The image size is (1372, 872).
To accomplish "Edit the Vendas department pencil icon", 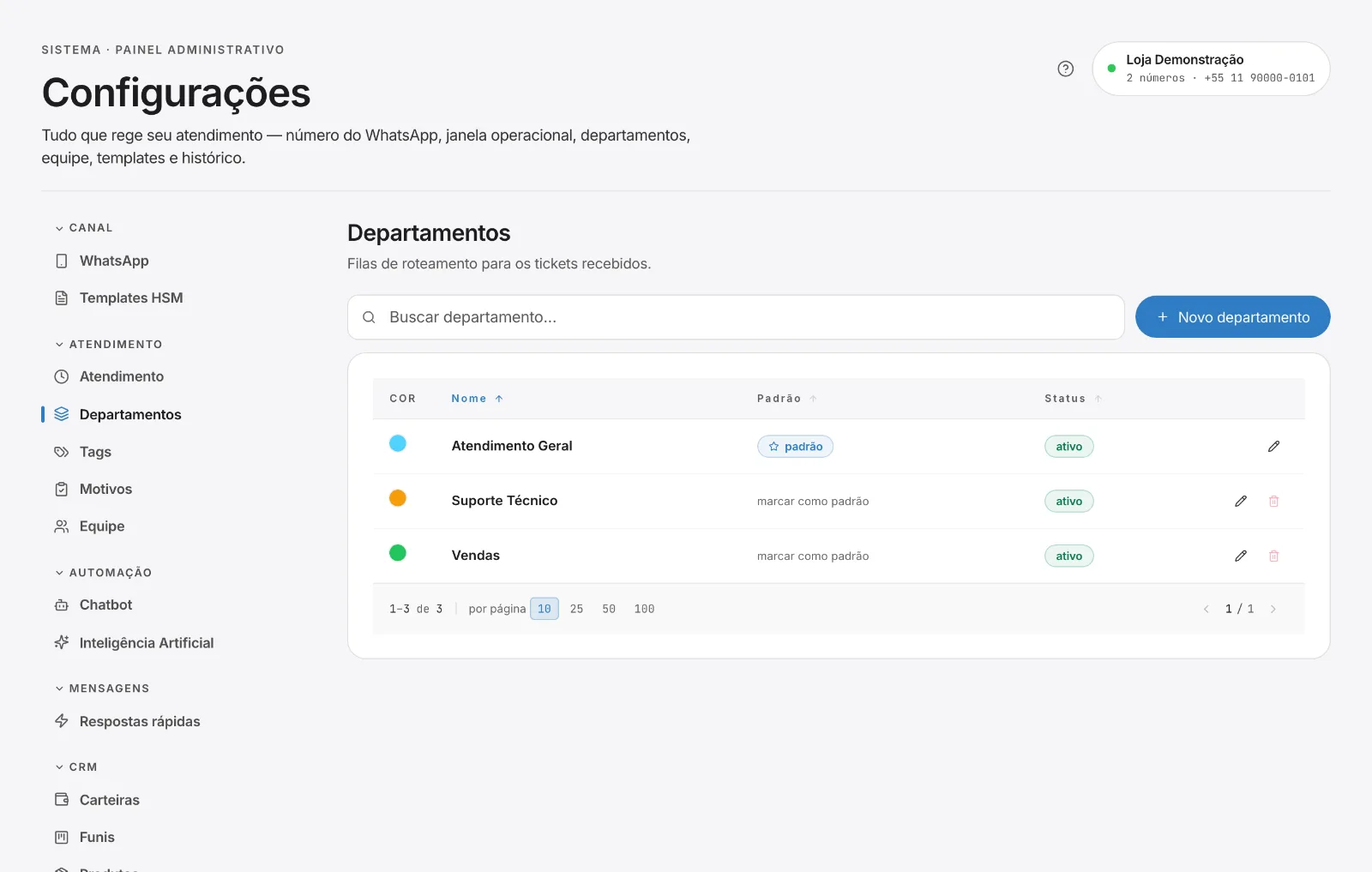I will click(1241, 556).
